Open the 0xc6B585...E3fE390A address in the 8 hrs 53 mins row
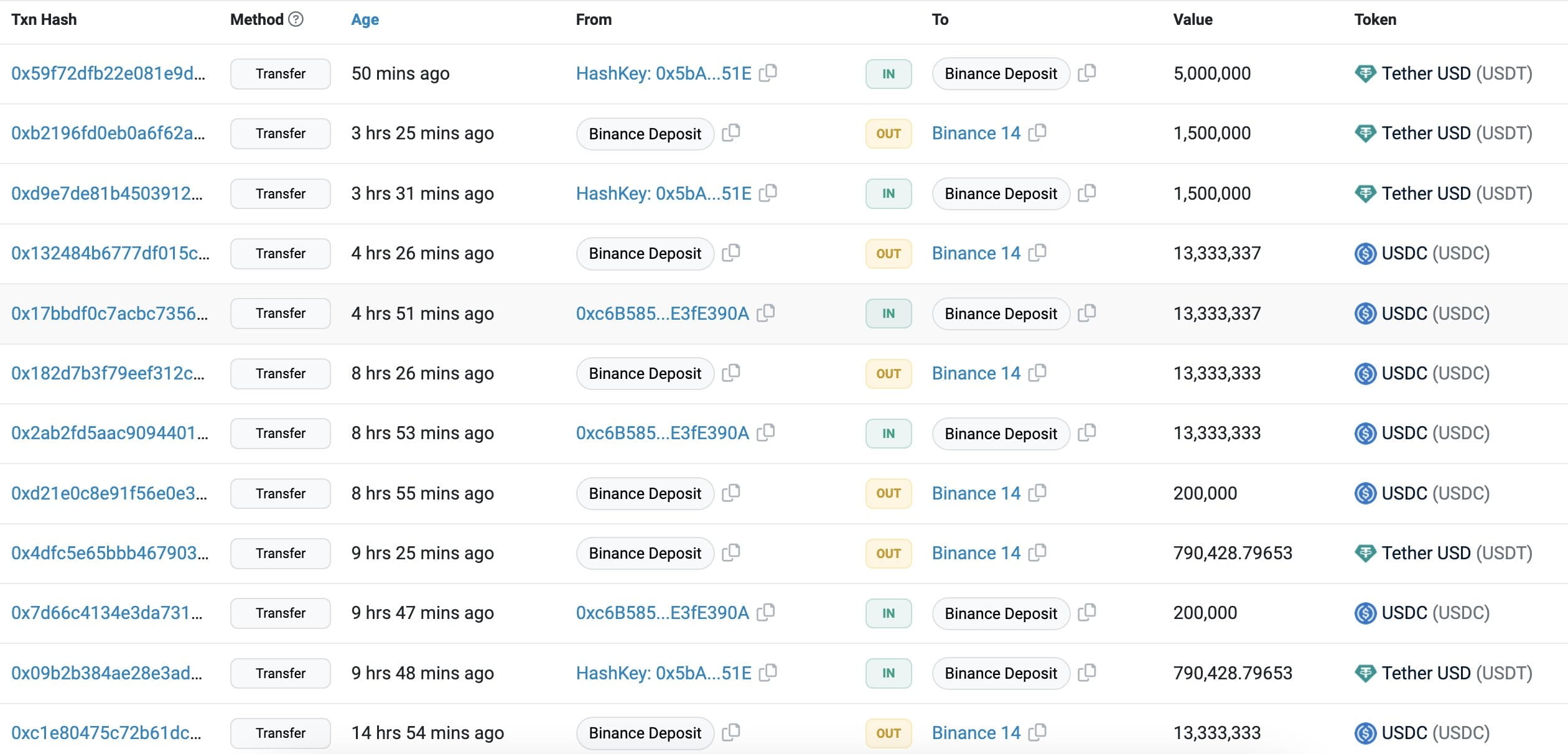 tap(662, 433)
